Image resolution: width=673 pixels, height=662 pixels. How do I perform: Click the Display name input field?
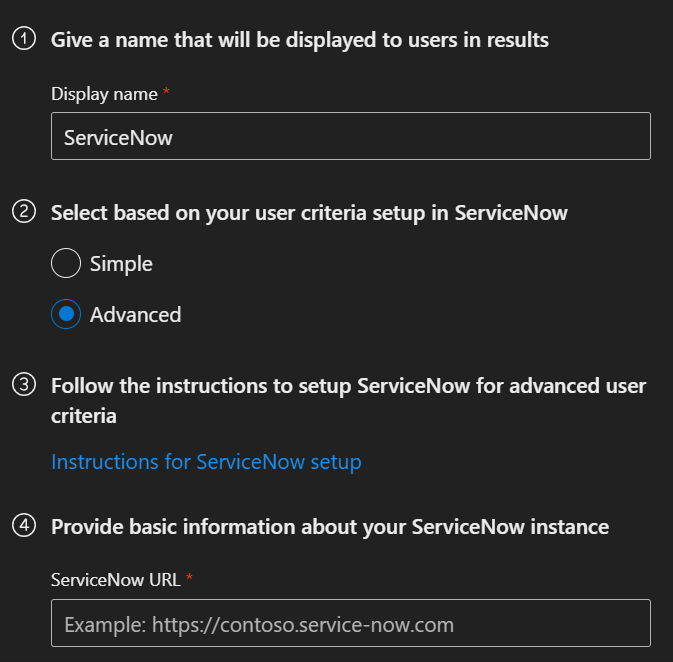click(x=351, y=136)
